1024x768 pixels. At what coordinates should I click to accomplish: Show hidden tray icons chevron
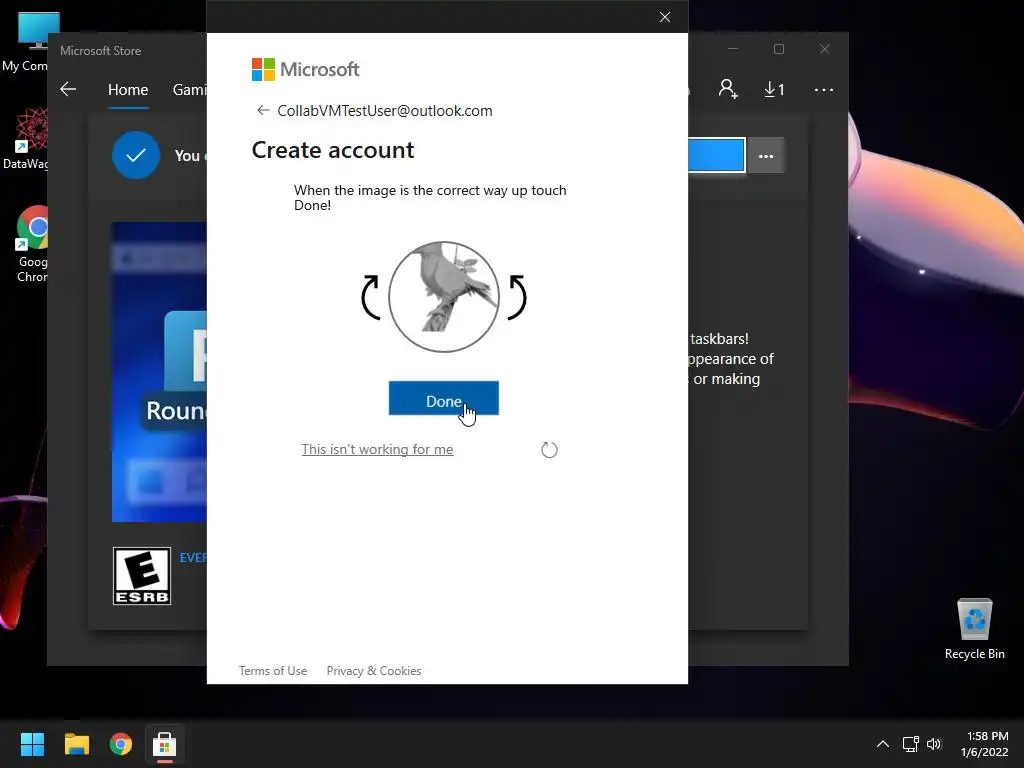tap(882, 744)
